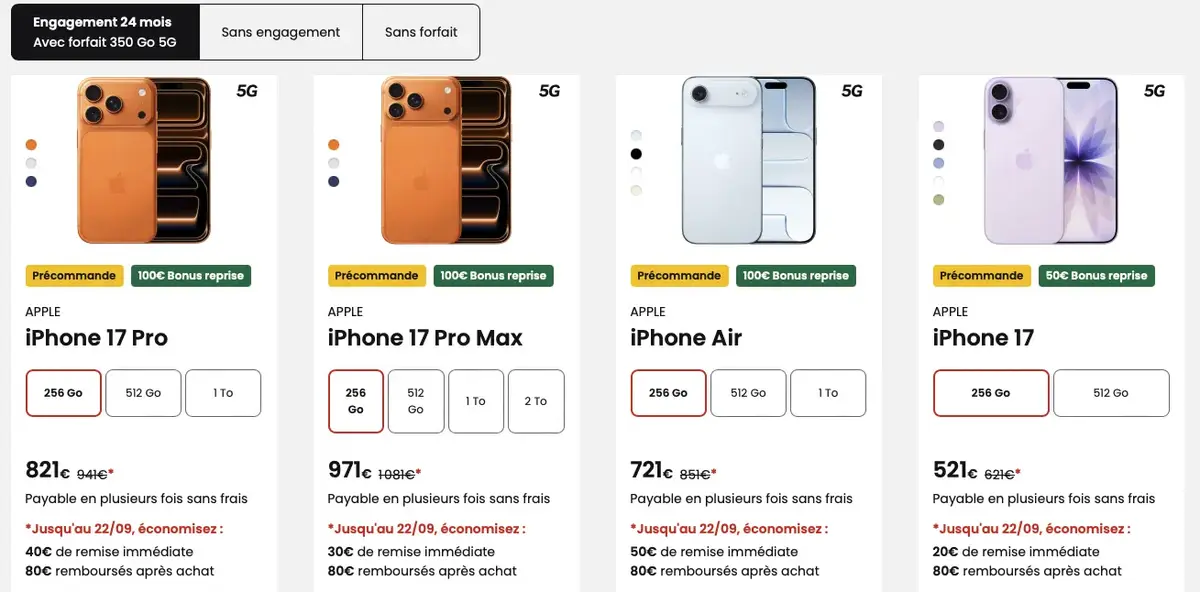
Task: Choose 1 To storage for iPhone 17 Pro
Action: coord(223,393)
